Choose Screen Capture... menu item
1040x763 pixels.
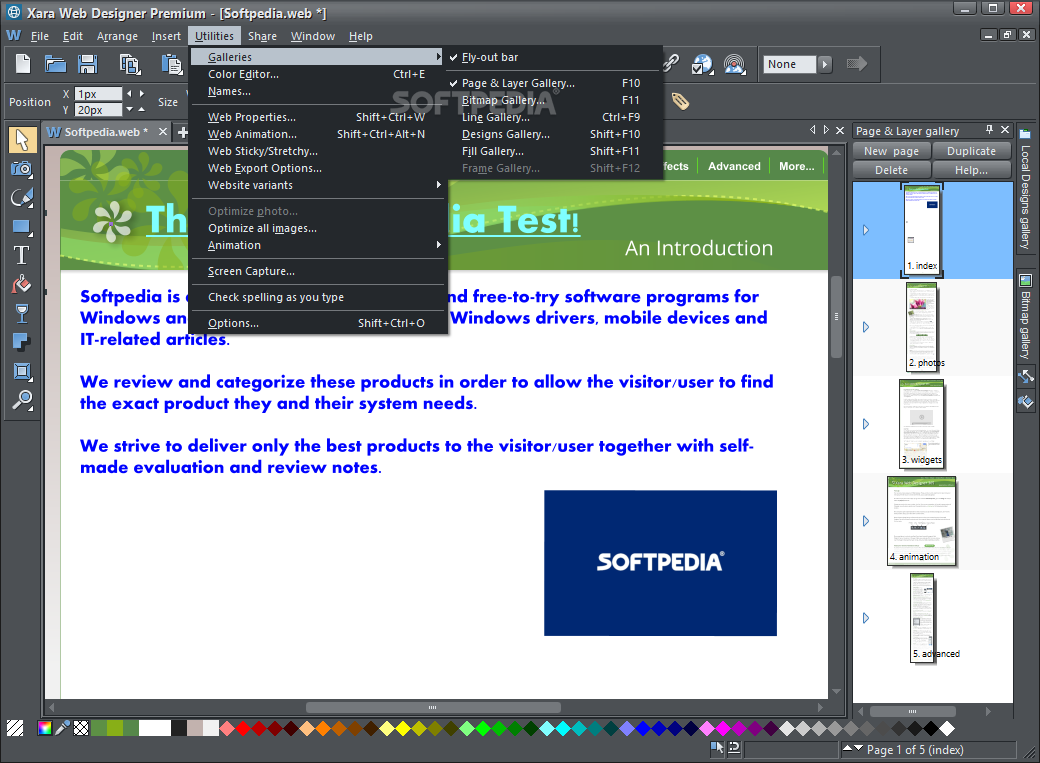[x=318, y=271]
